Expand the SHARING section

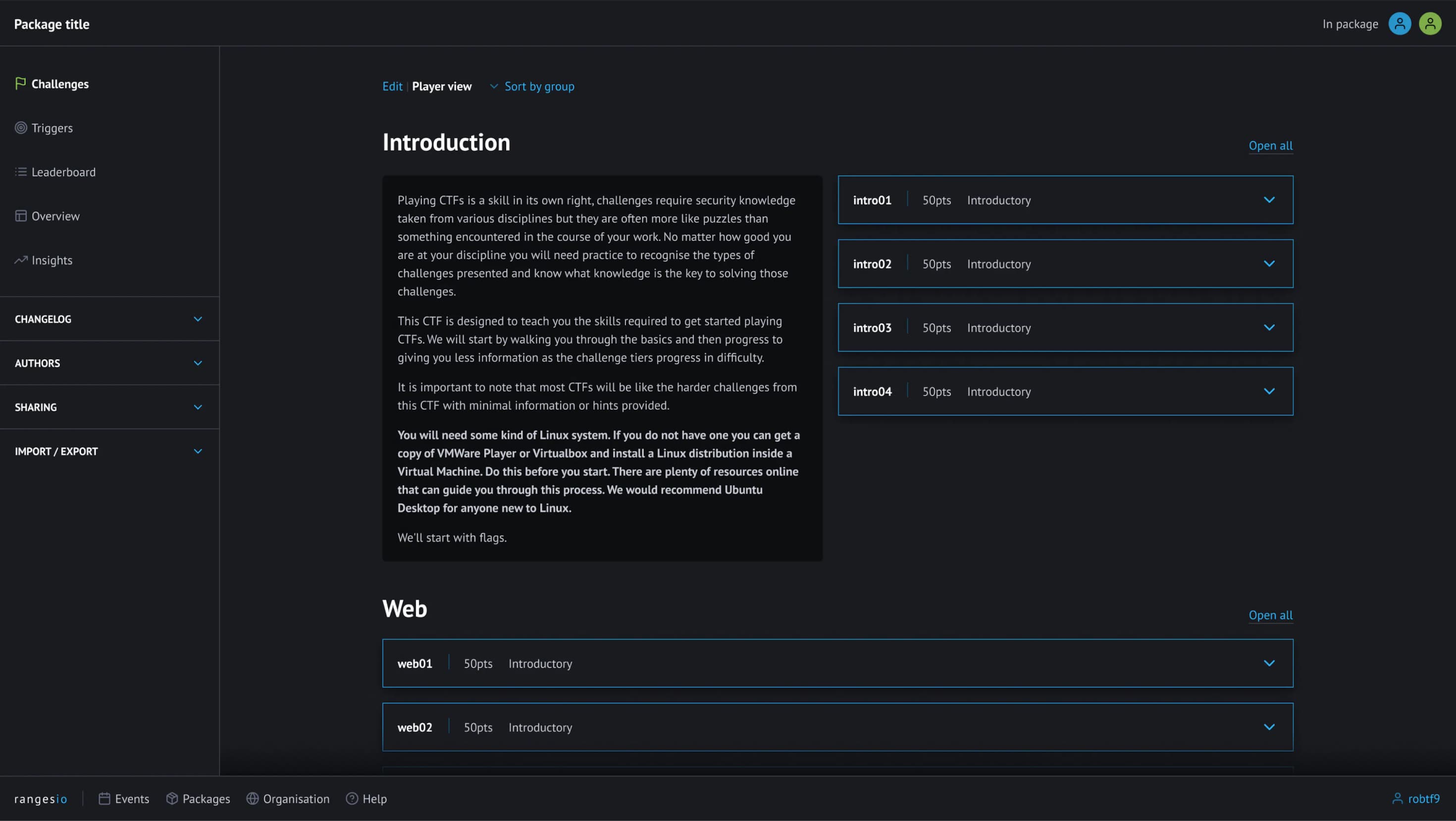[x=198, y=407]
